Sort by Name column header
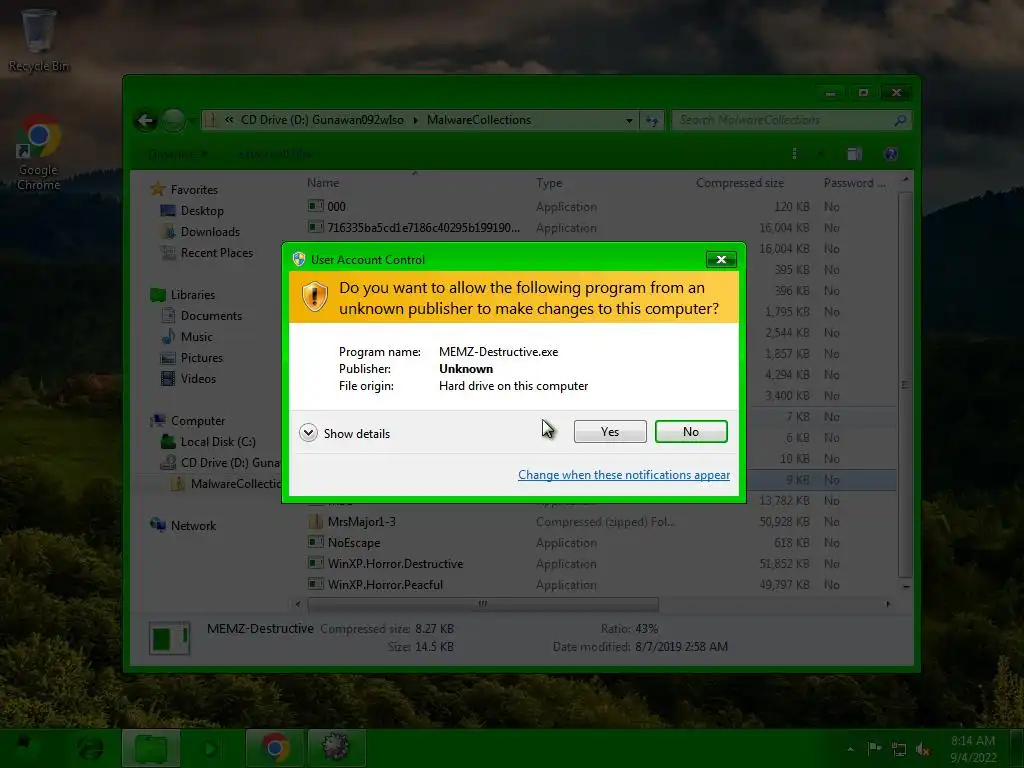This screenshot has width=1024, height=768. [x=323, y=183]
